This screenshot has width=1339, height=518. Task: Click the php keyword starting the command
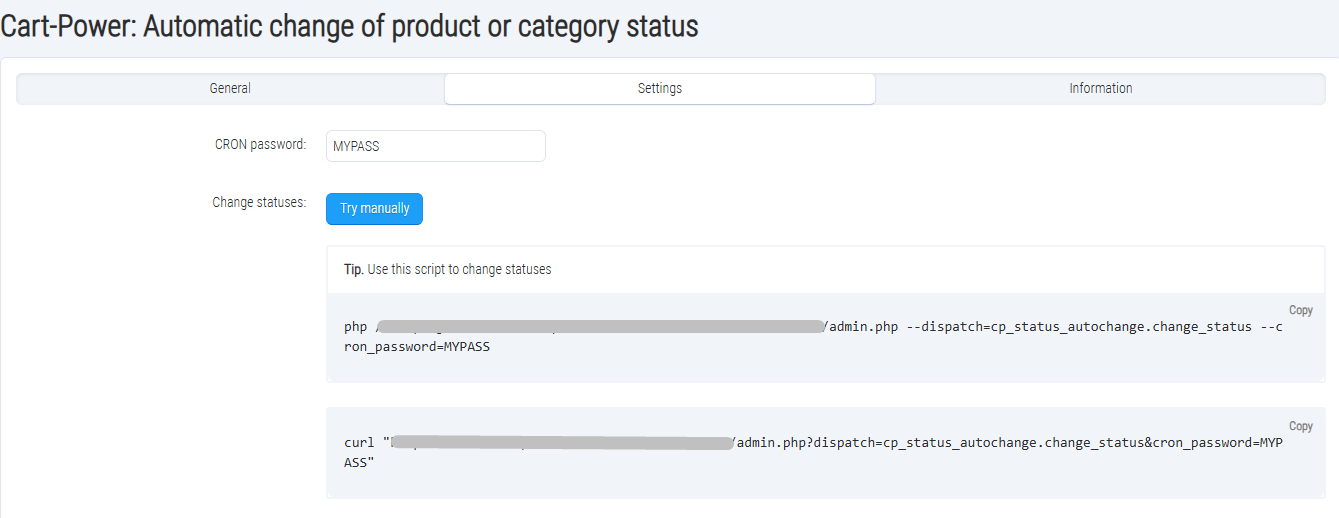coord(355,327)
